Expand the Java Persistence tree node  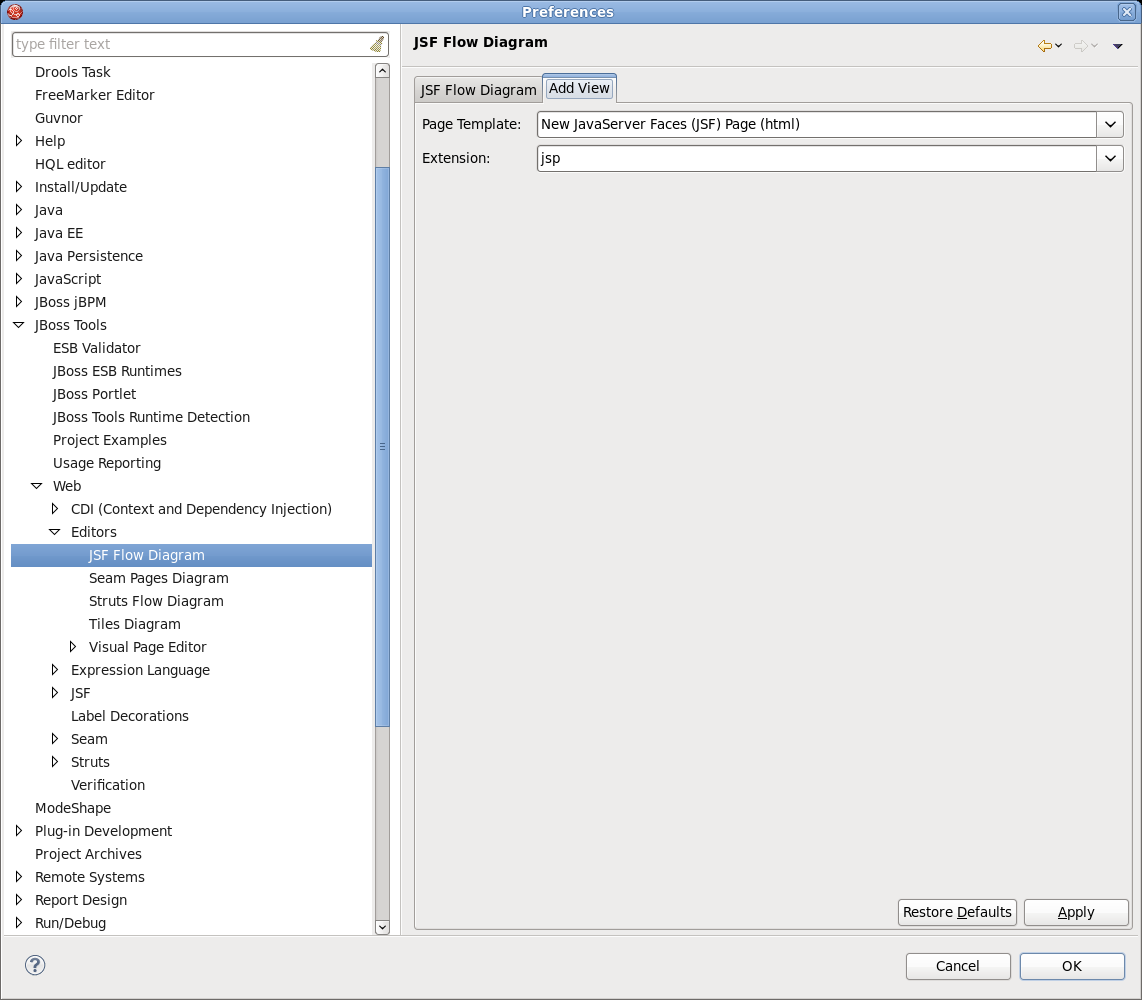(19, 256)
